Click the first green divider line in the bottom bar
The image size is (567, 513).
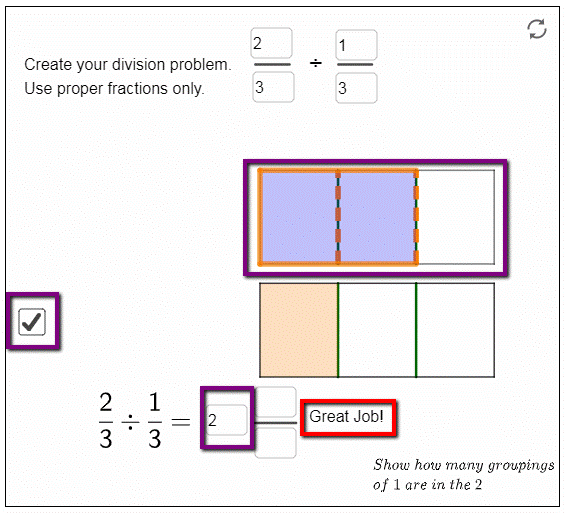(x=338, y=330)
